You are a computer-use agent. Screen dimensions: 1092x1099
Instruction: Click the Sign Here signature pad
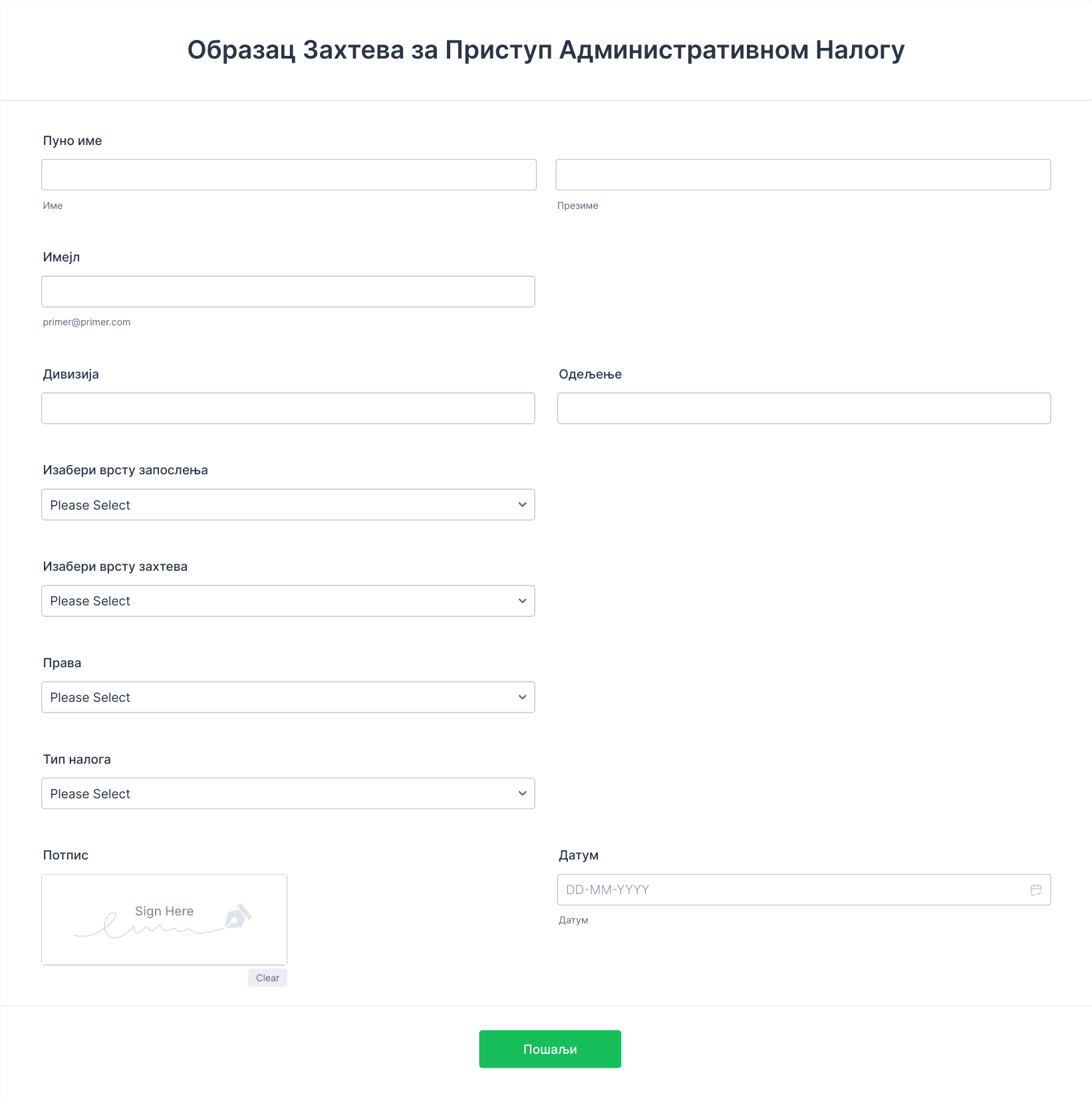(164, 919)
